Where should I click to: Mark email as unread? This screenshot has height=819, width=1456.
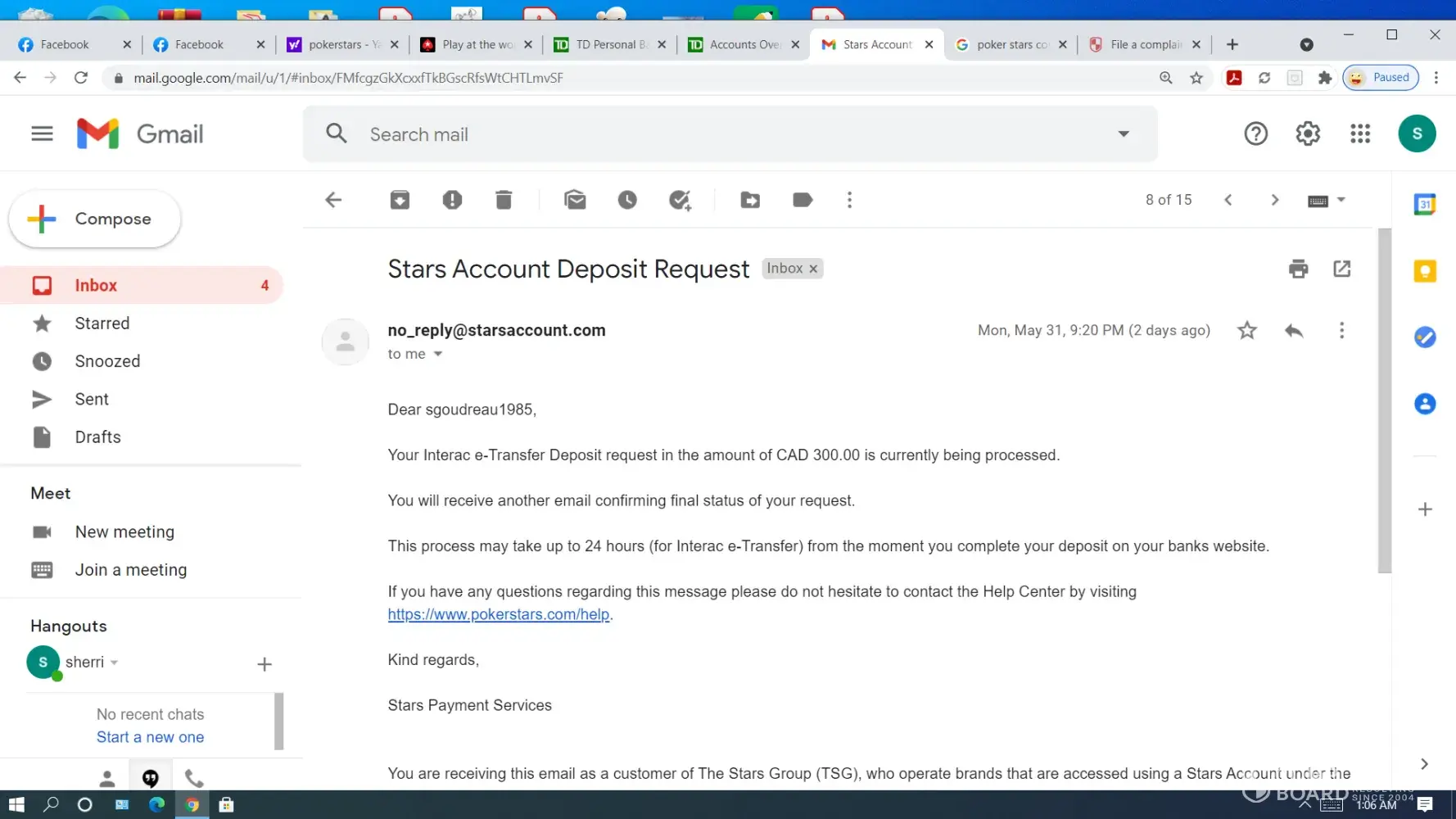pos(575,200)
